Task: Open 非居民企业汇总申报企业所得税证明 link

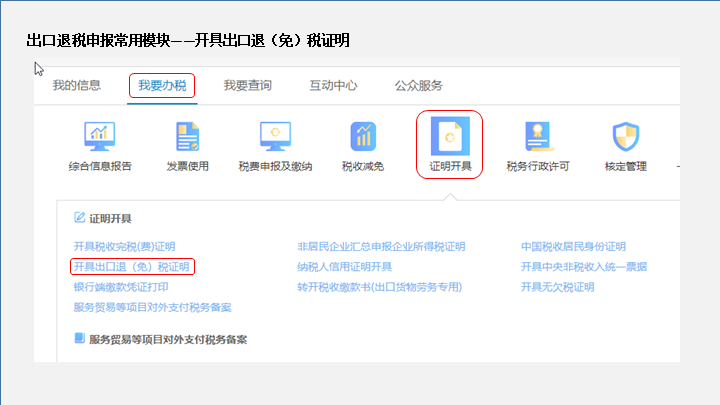Action: [x=381, y=247]
